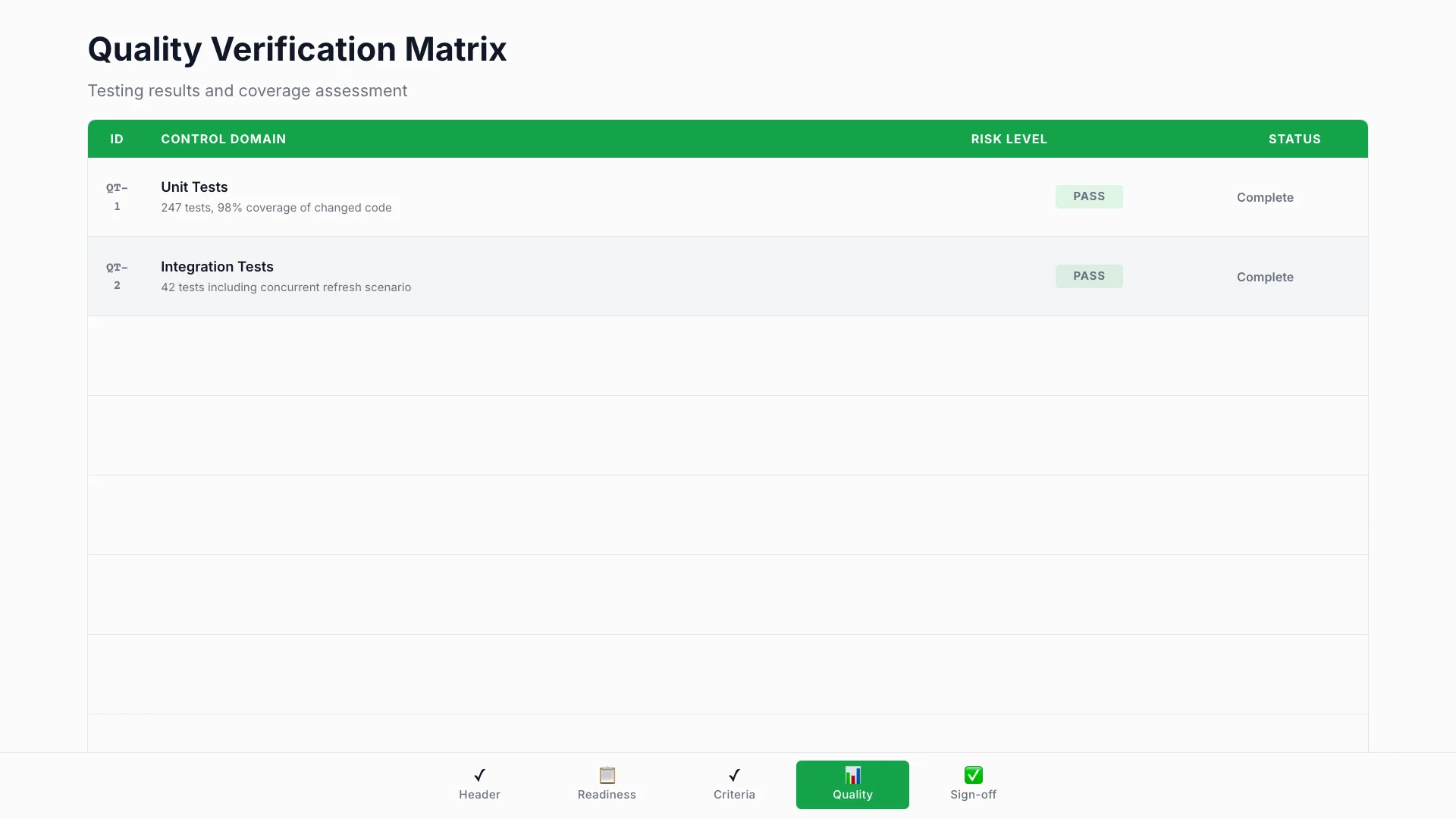Switch to the Readiness tab label
This screenshot has width=1456, height=819.
point(607,795)
